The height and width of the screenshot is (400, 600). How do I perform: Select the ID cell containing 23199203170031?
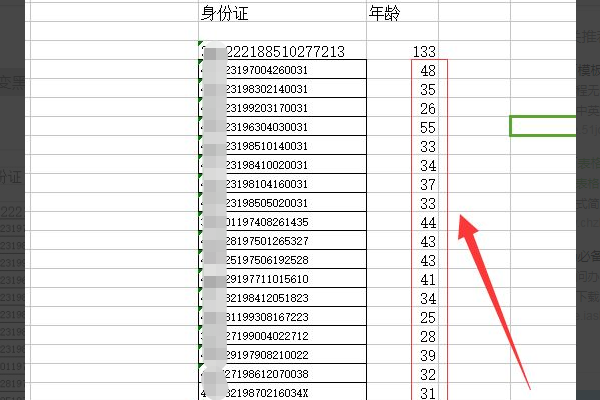282,107
